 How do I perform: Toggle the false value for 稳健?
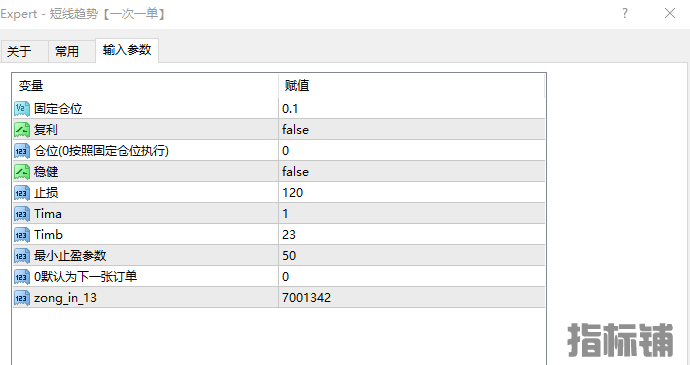point(411,172)
